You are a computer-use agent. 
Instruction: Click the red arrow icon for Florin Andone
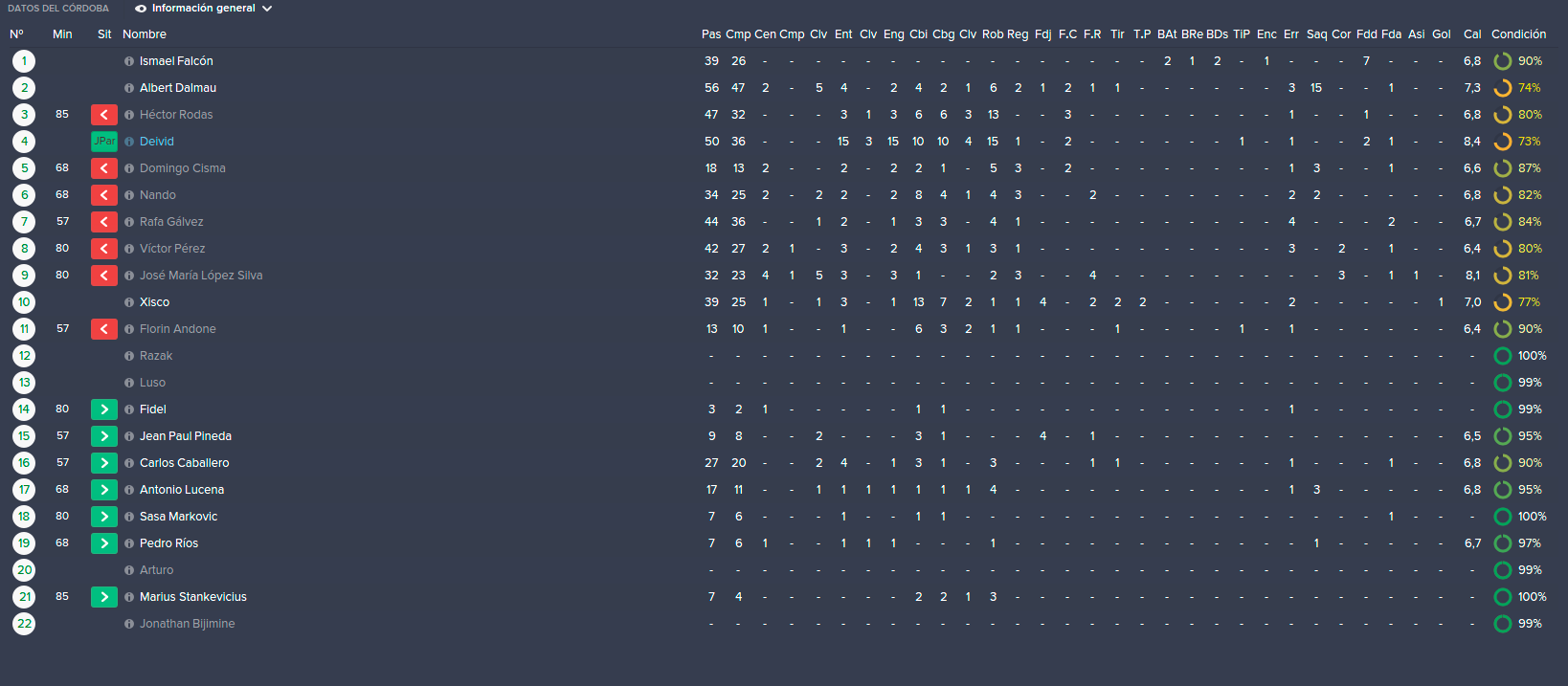104,329
